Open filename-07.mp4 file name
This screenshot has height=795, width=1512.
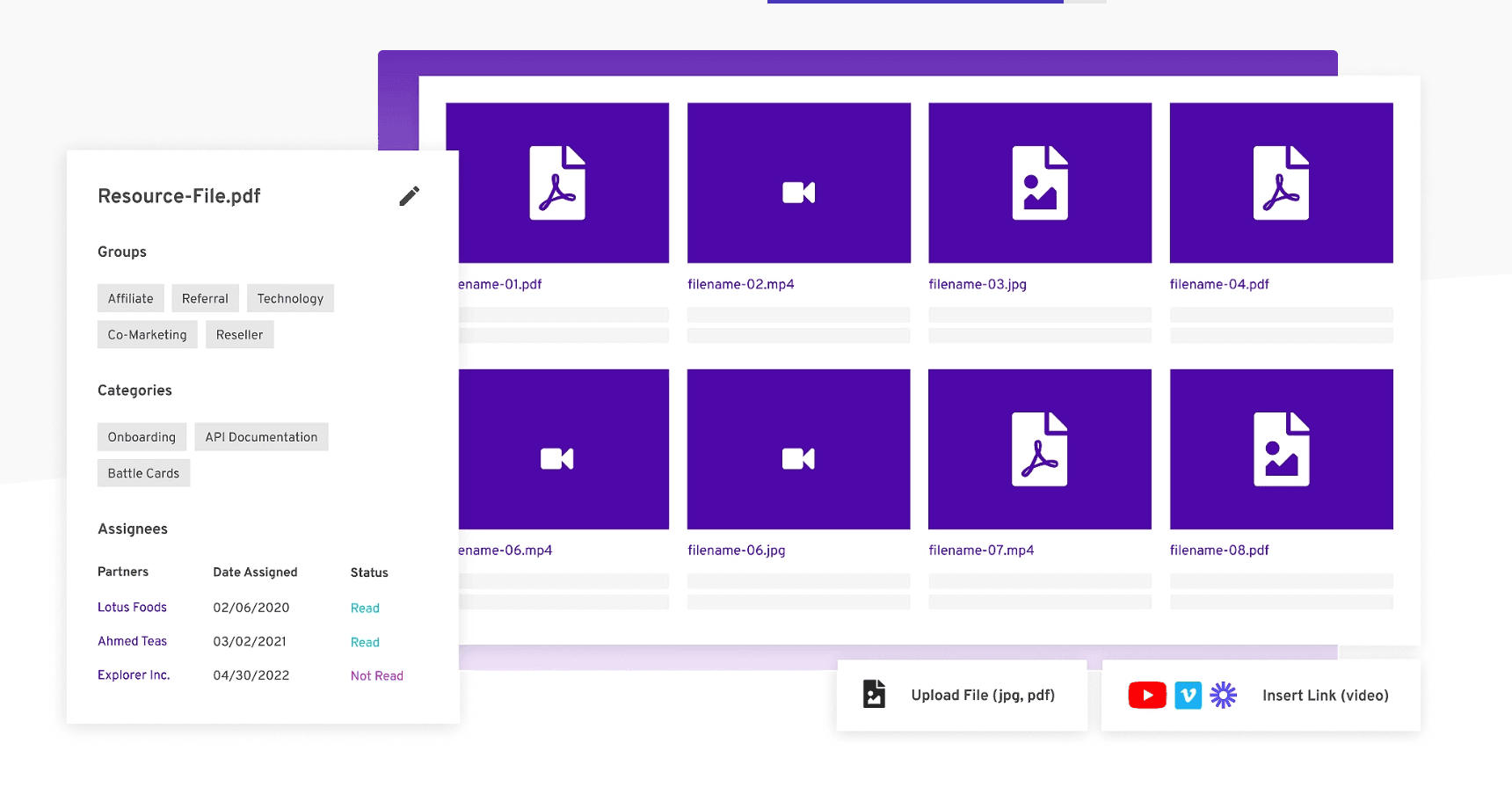(981, 550)
